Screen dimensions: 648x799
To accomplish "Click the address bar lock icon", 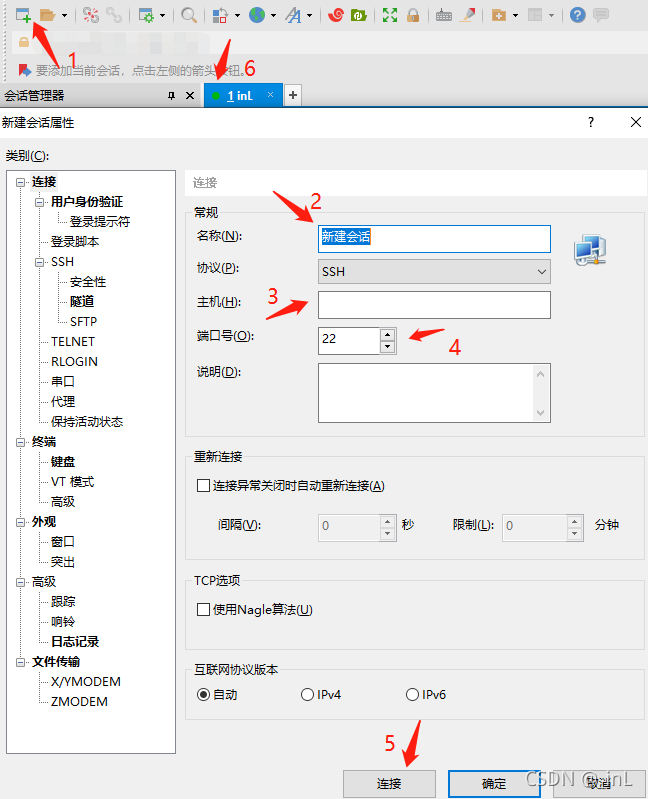I will click(24, 42).
